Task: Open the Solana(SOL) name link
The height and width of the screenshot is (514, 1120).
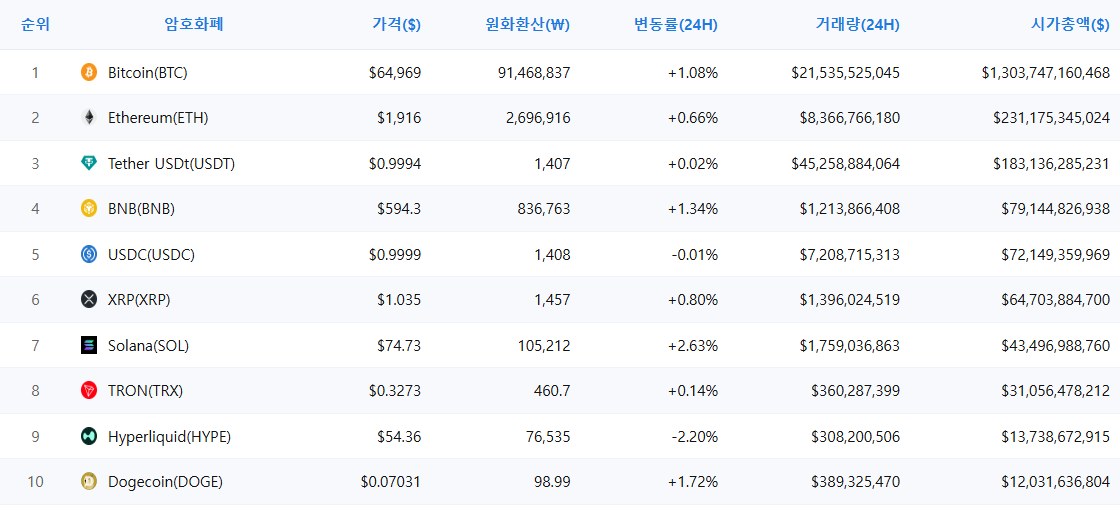Action: [x=149, y=346]
